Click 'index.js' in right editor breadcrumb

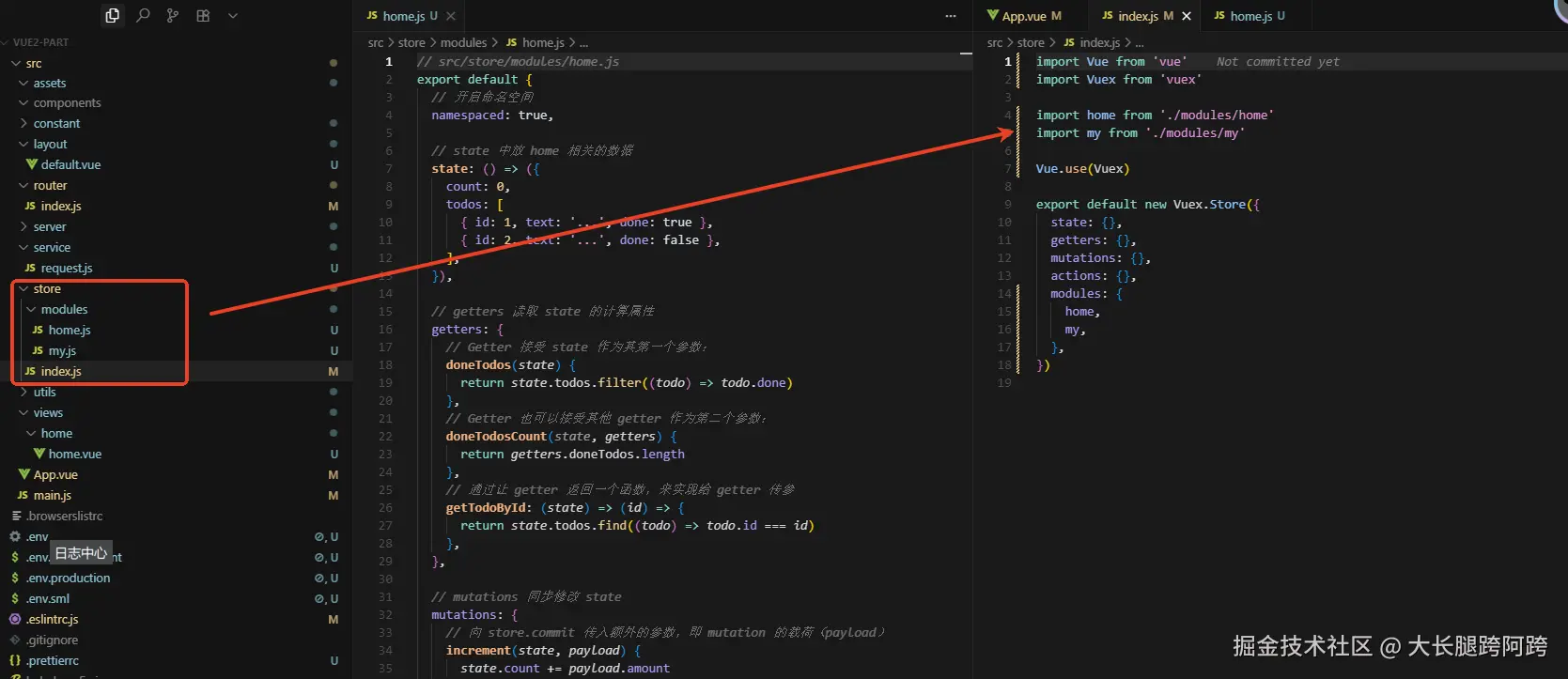pyautogui.click(x=1099, y=42)
